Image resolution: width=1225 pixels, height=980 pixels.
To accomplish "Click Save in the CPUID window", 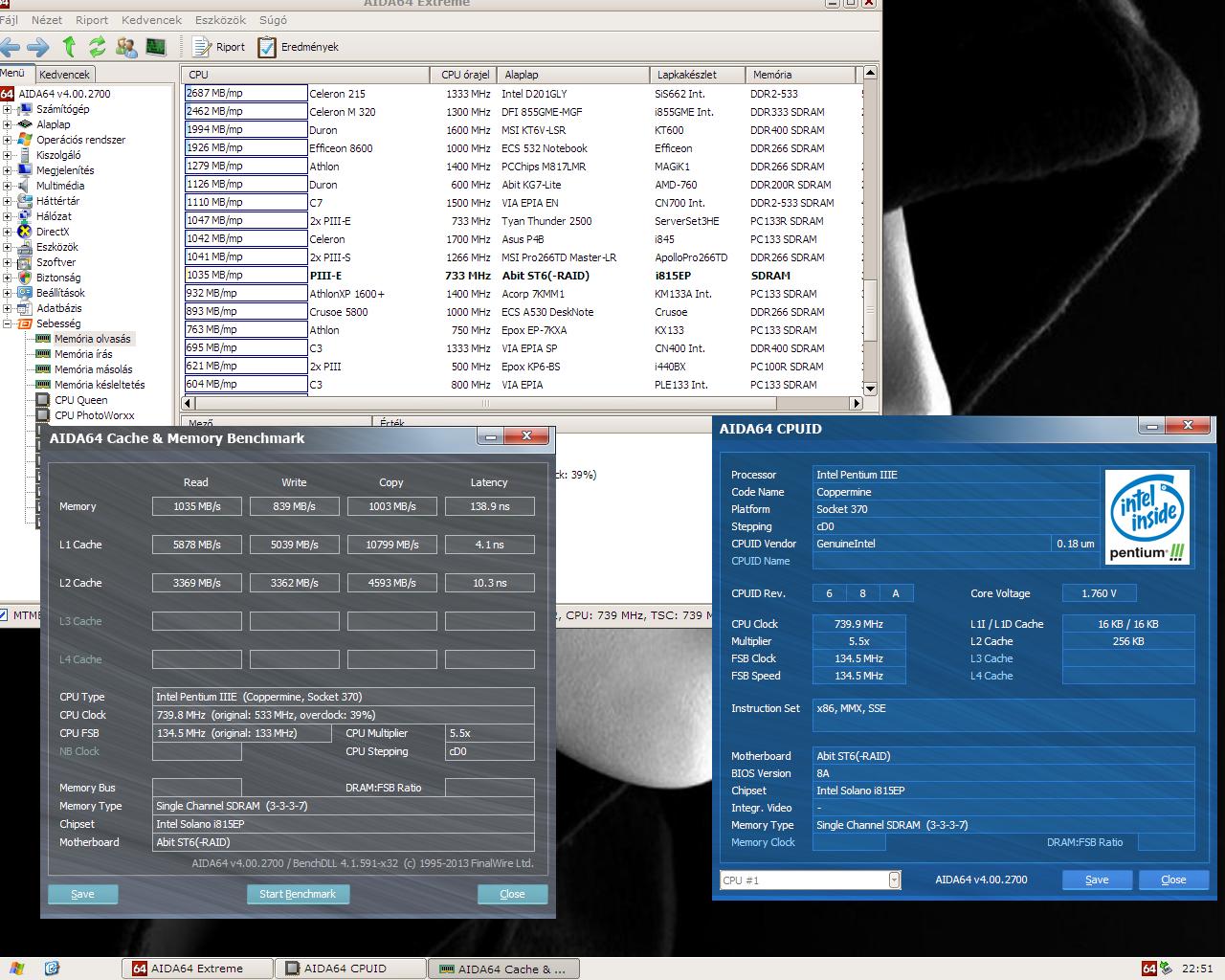I will point(1097,880).
